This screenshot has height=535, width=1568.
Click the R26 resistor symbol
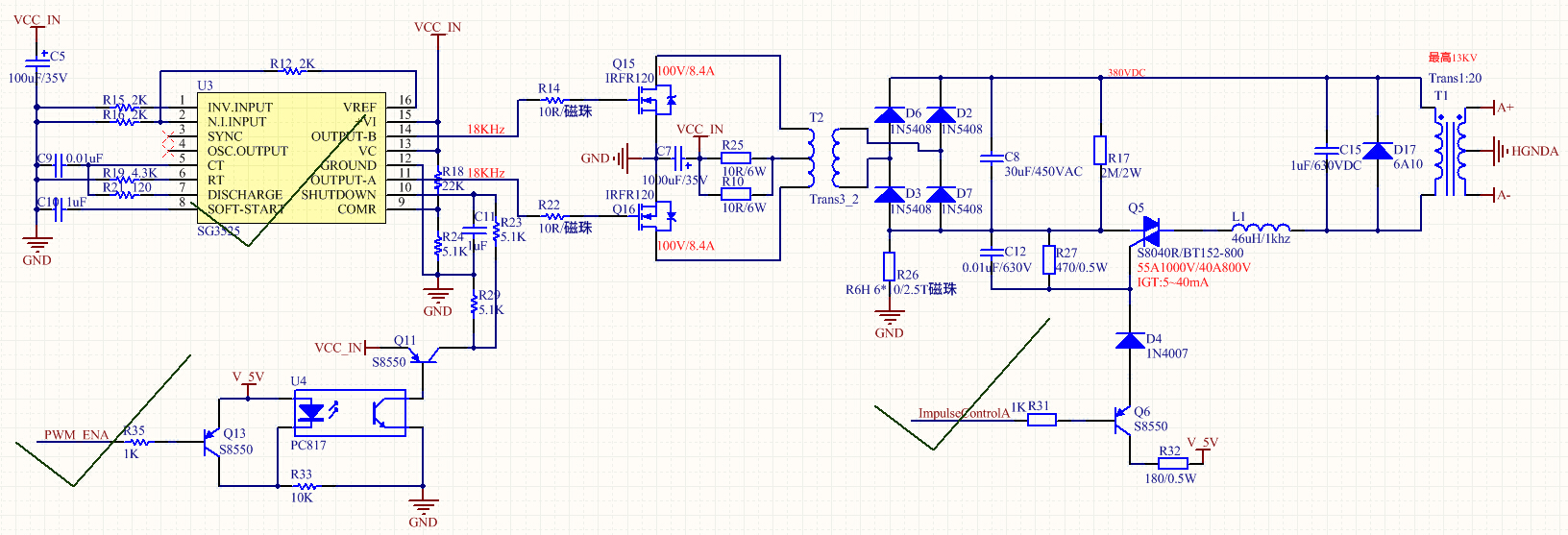click(890, 267)
